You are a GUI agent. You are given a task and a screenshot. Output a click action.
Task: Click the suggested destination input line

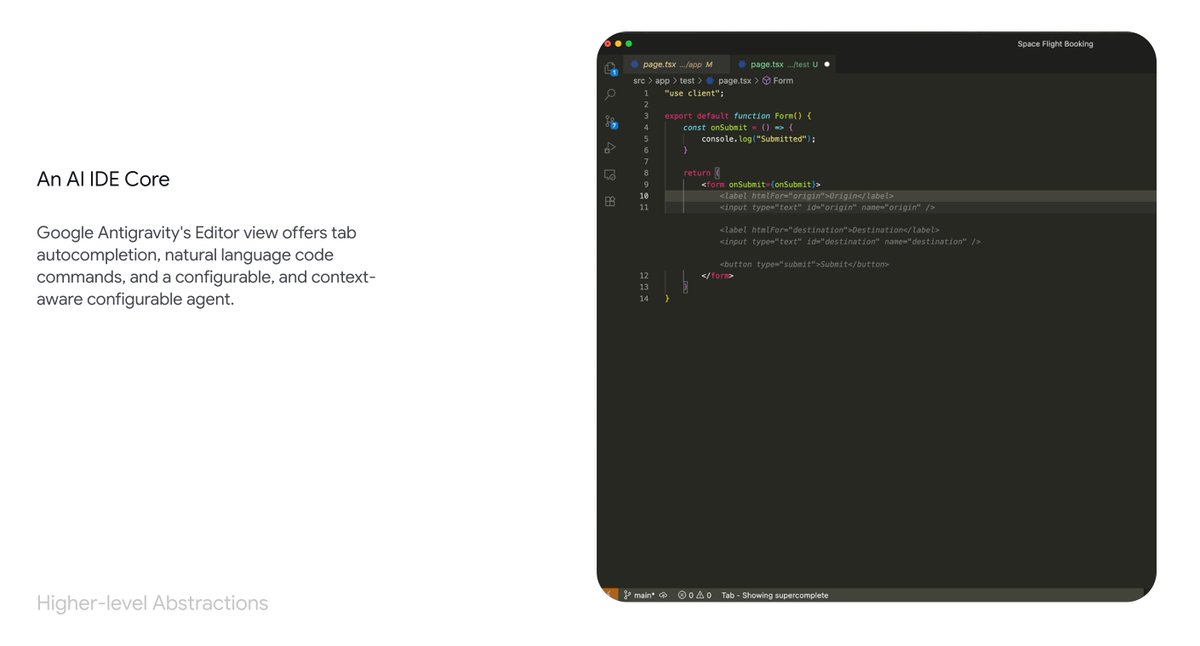850,241
